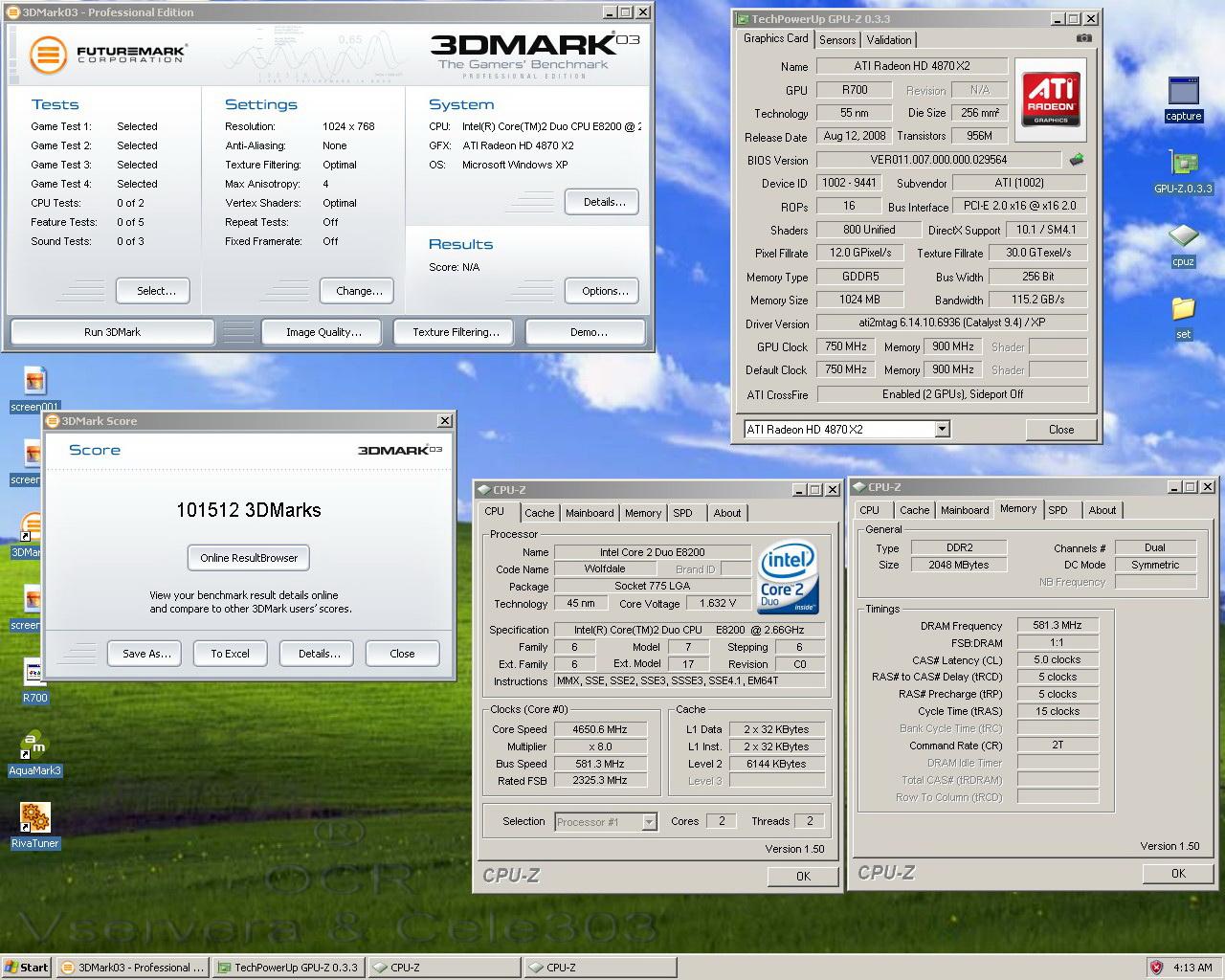Open the GPU-Z.0.3.3 desktop icon
1225x980 pixels.
[x=1183, y=172]
